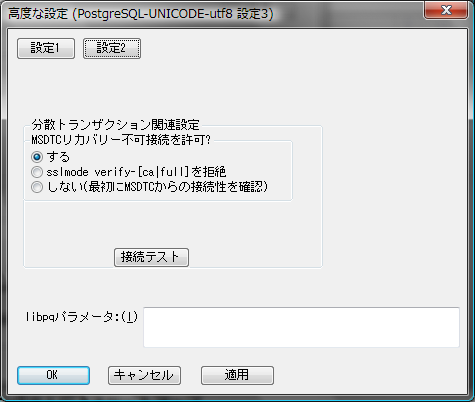
Task: Click the 最初にMSDTCからの接続性を確認 label text
Action: point(177,187)
